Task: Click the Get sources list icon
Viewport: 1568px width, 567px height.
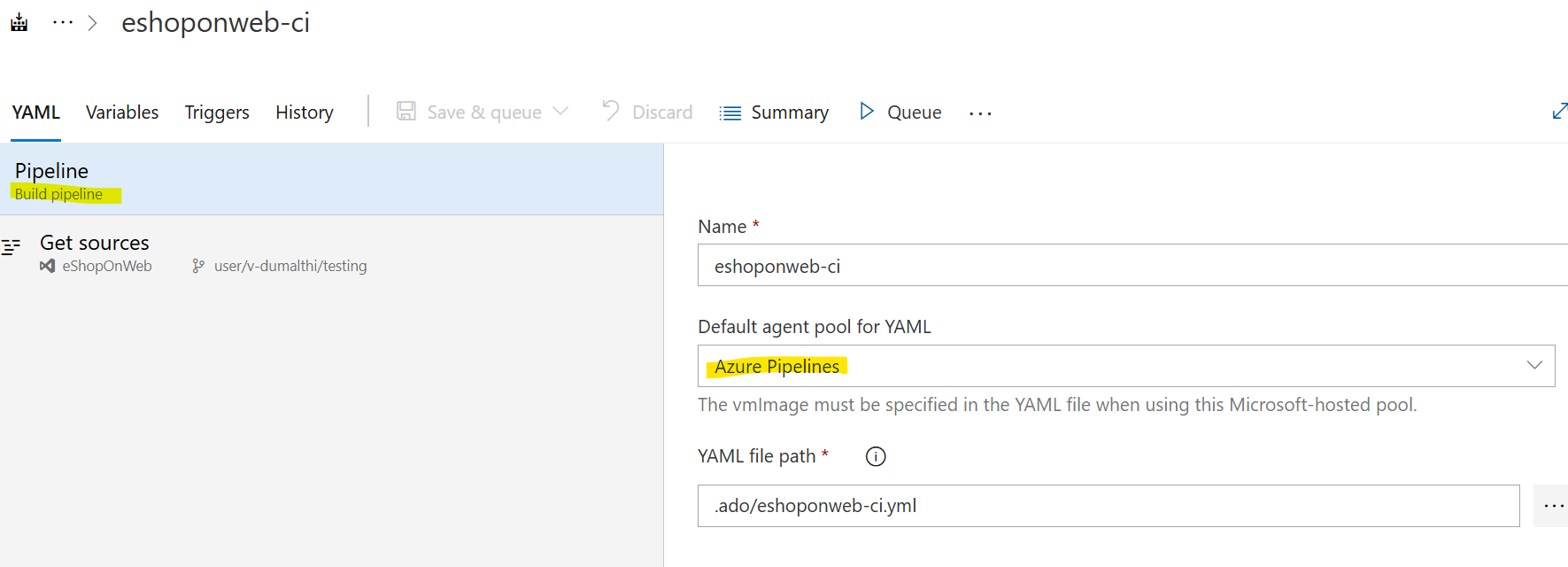Action: (x=12, y=246)
